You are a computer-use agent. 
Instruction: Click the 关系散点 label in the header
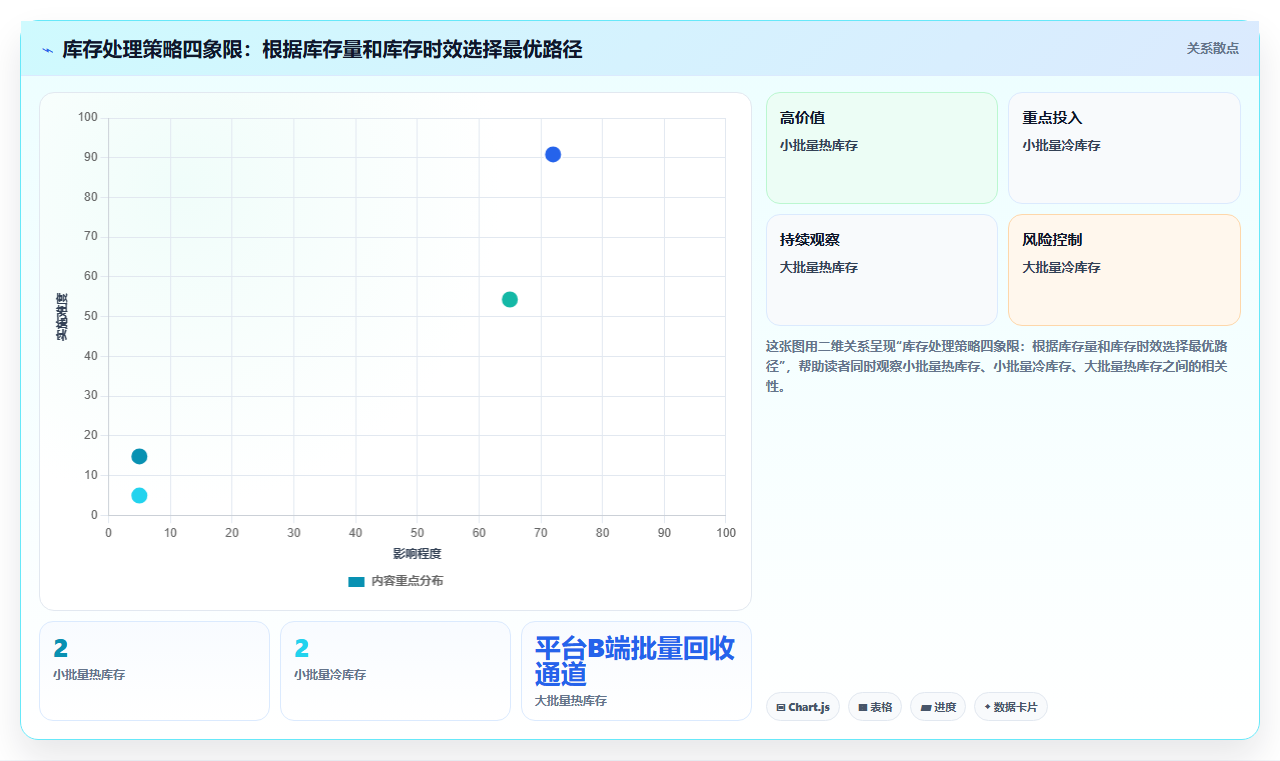pyautogui.click(x=1212, y=48)
